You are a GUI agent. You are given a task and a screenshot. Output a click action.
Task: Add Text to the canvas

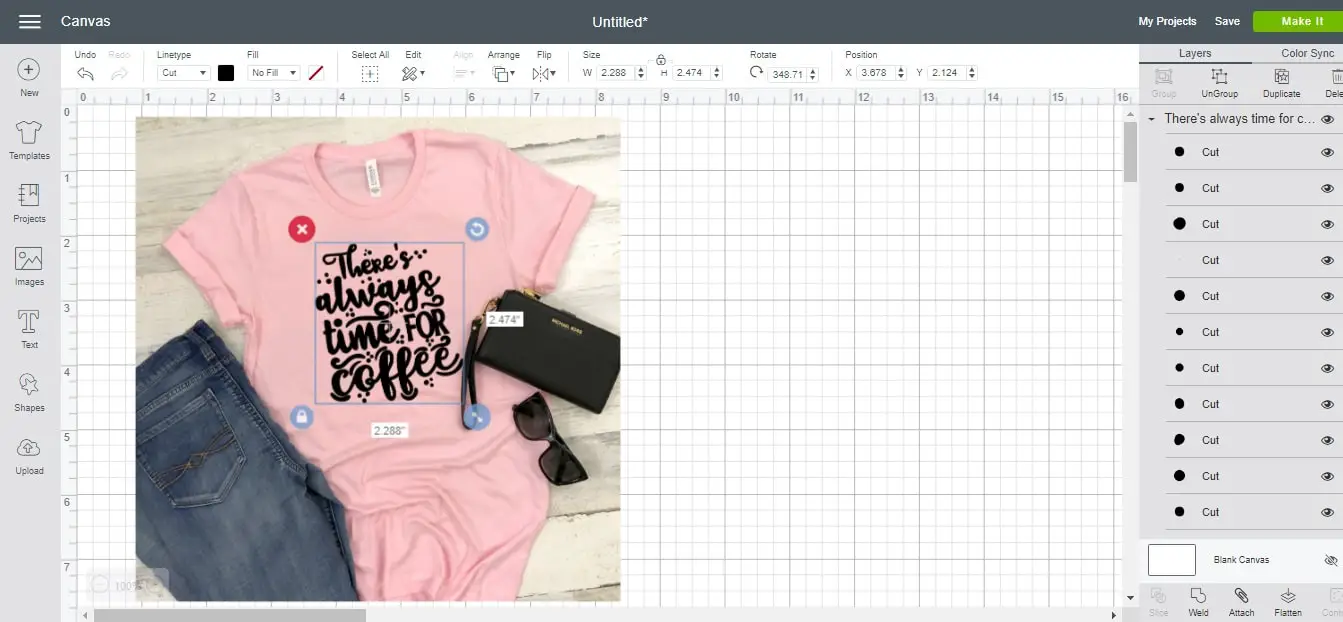[29, 329]
